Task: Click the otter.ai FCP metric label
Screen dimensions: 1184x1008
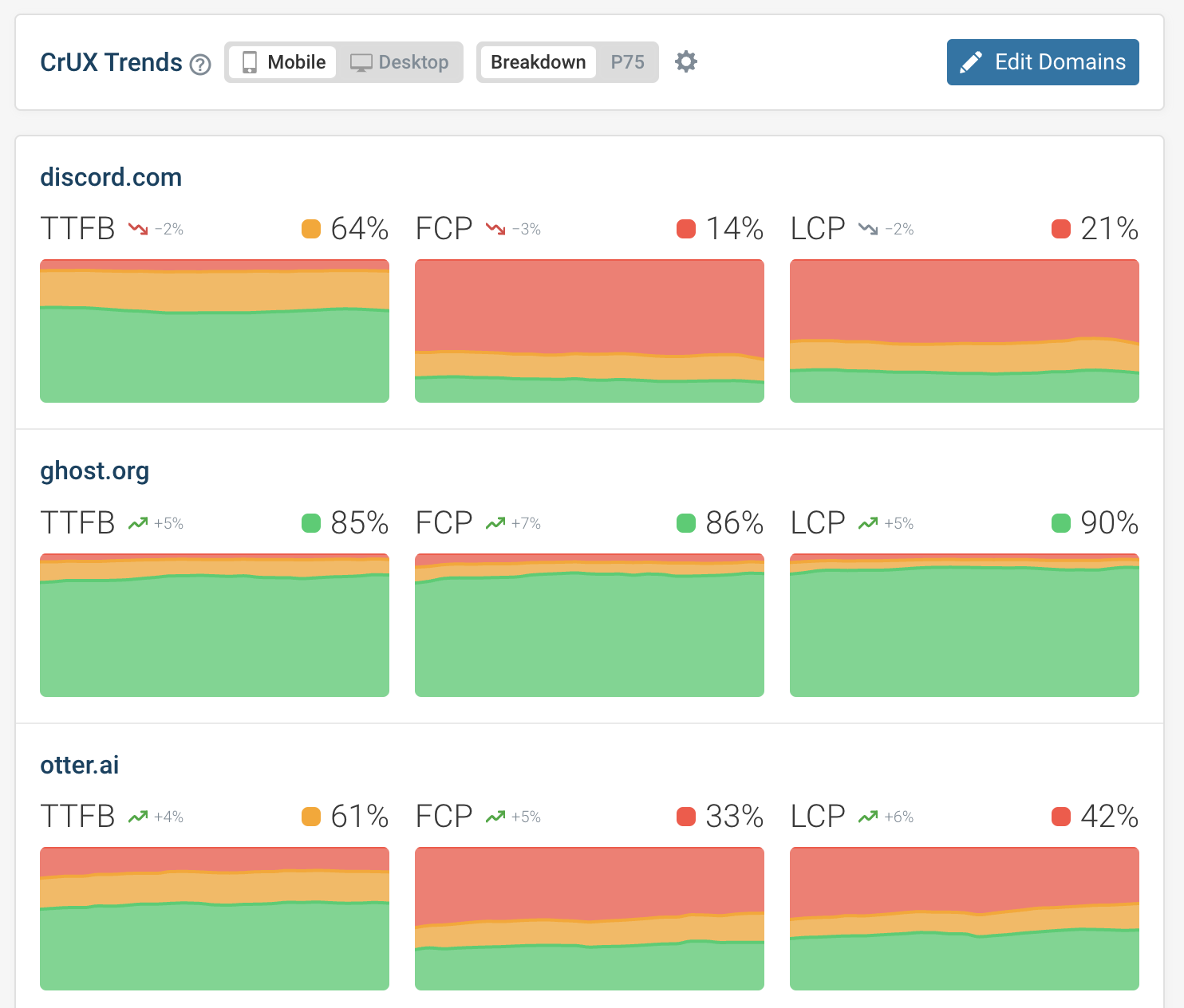Action: point(444,817)
